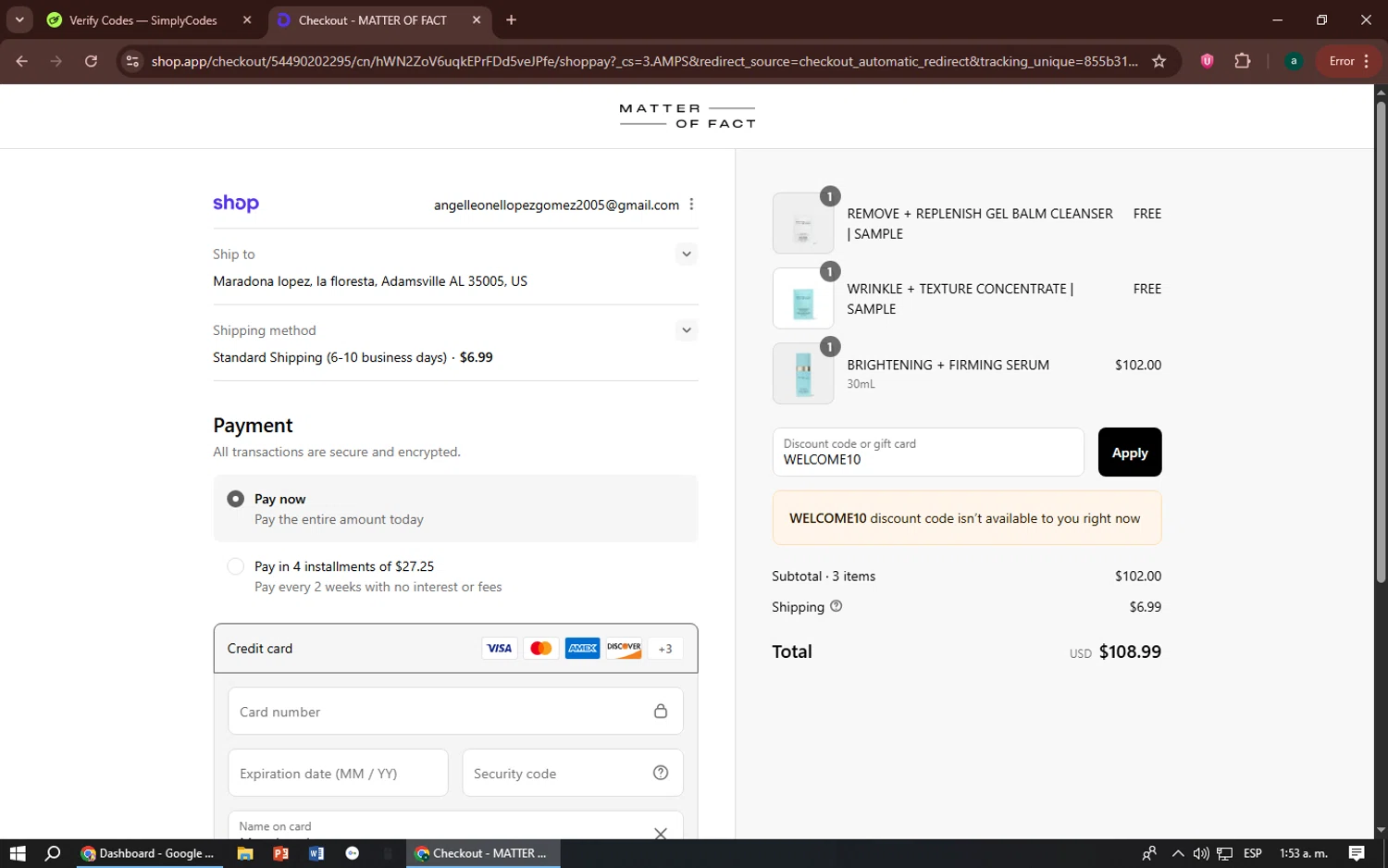Click the browser forward arrow
1388x868 pixels.
click(56, 61)
